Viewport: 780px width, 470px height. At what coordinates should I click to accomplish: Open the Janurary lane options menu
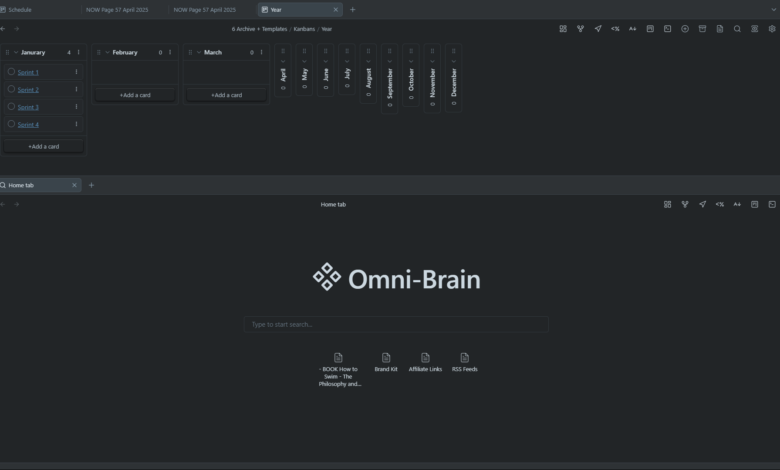pyautogui.click(x=78, y=52)
